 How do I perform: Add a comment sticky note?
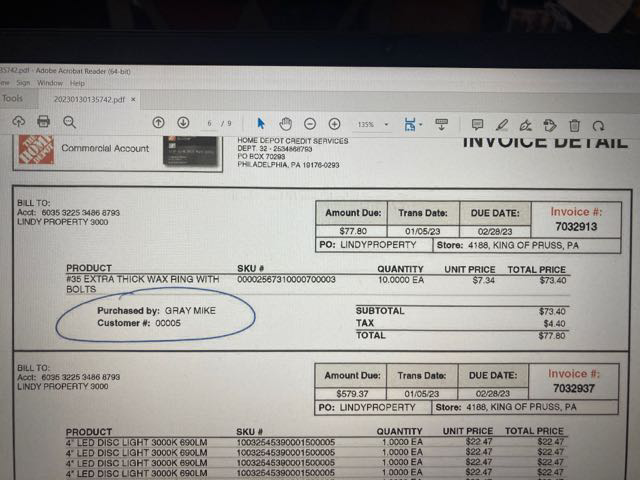[x=477, y=124]
